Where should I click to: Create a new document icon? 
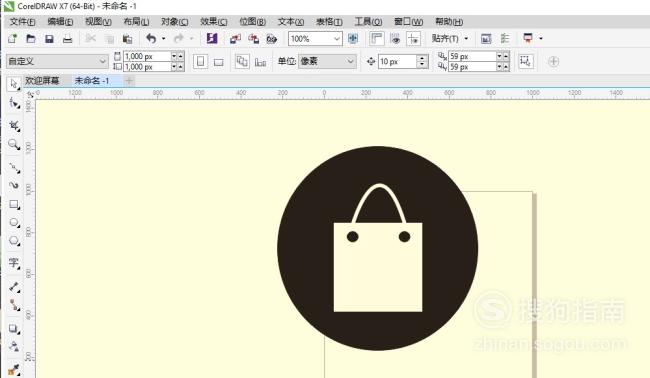(x=12, y=39)
